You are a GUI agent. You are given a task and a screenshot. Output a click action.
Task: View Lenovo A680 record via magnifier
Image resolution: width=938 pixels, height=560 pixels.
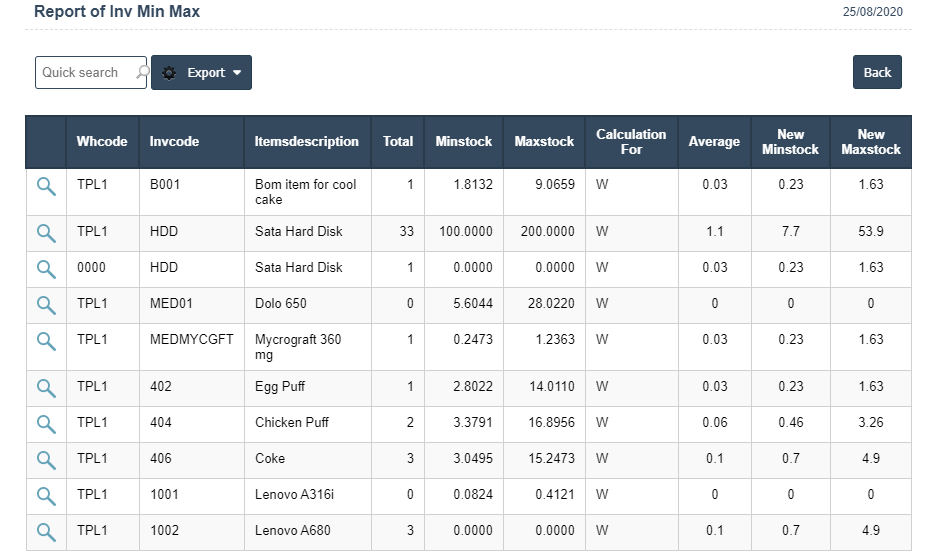click(46, 531)
